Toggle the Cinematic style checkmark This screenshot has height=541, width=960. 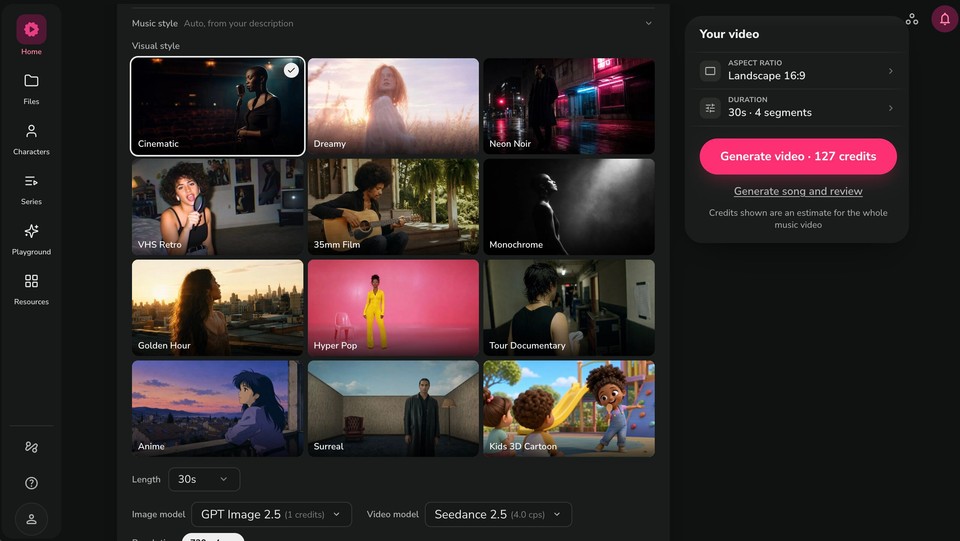point(291,70)
